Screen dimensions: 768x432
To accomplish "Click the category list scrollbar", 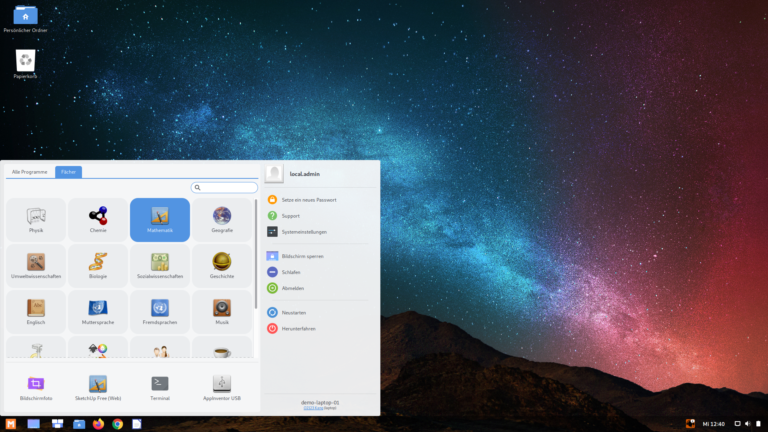I will 256,255.
